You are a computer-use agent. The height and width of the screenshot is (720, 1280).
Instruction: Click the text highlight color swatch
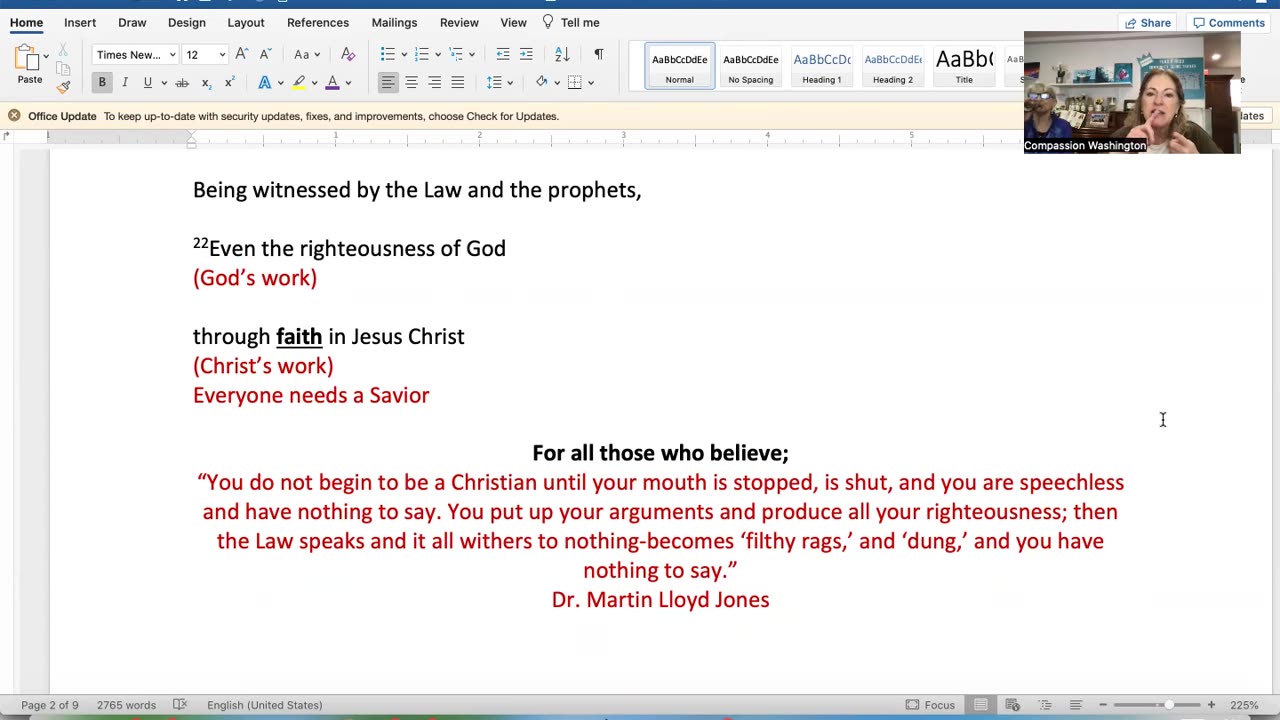298,82
